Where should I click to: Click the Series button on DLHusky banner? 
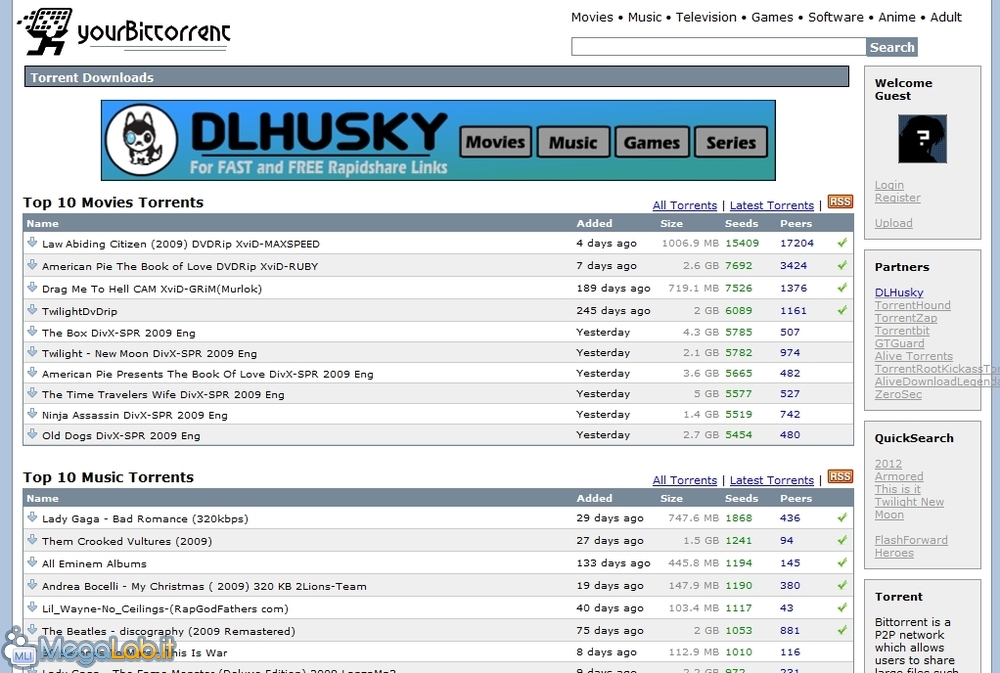click(x=731, y=142)
